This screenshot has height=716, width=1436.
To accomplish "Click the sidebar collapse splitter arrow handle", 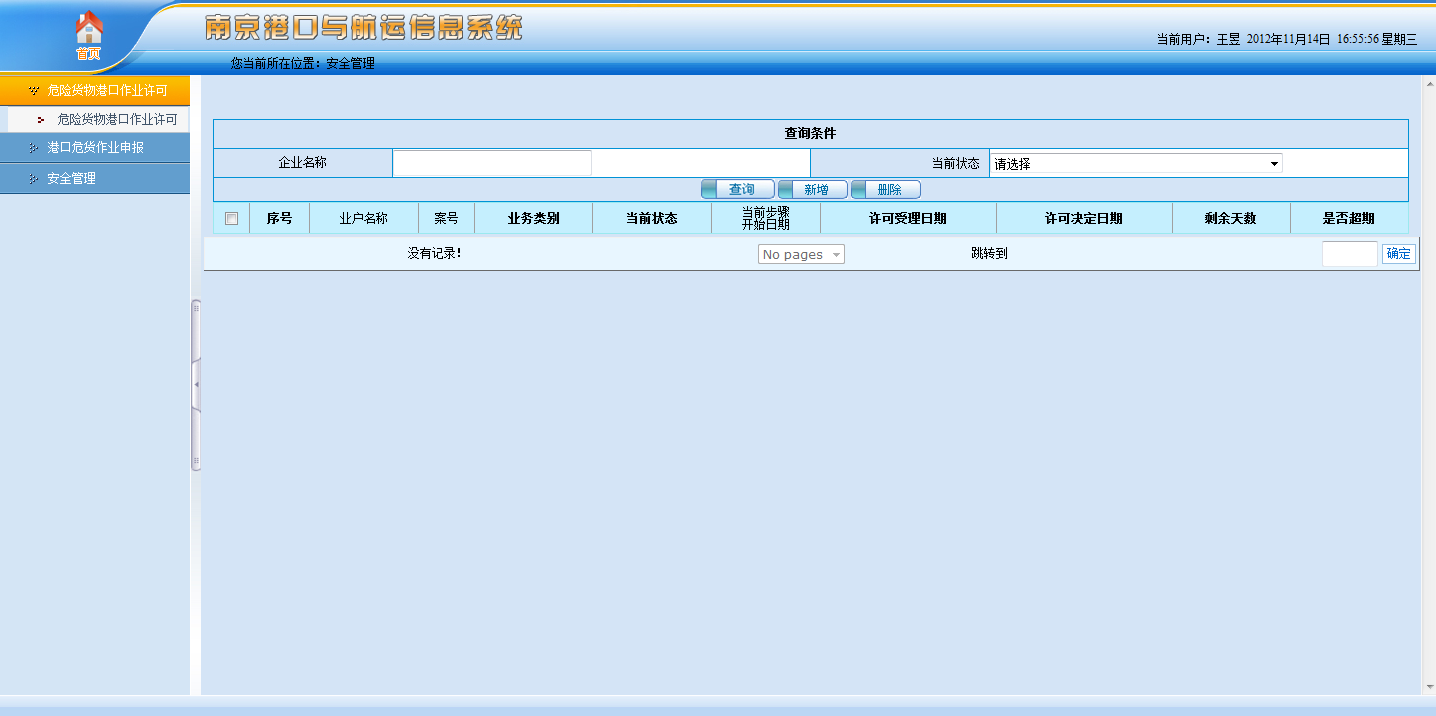I will pos(196,385).
